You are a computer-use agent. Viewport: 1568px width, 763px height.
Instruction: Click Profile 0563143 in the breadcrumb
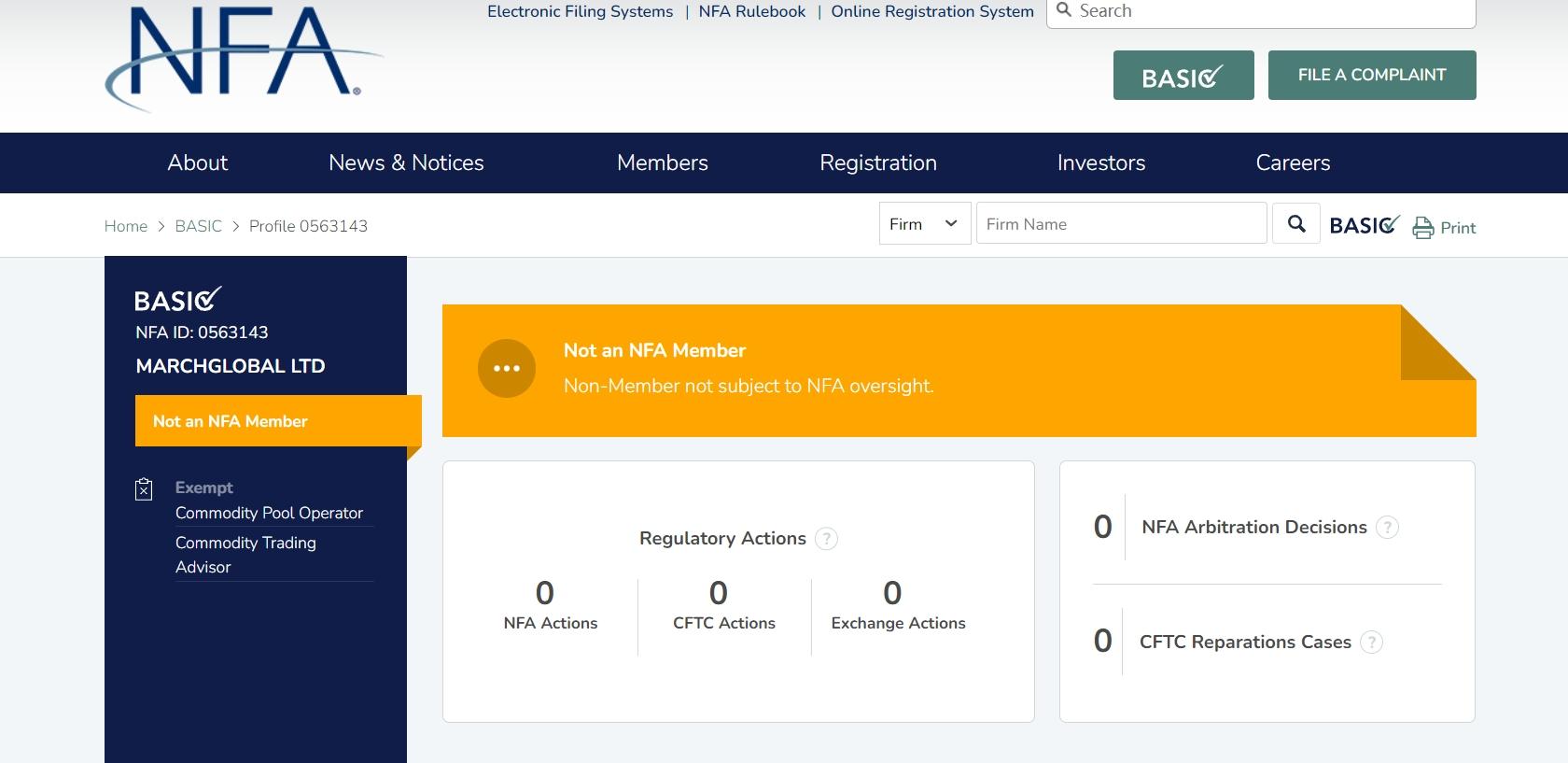[x=308, y=226]
